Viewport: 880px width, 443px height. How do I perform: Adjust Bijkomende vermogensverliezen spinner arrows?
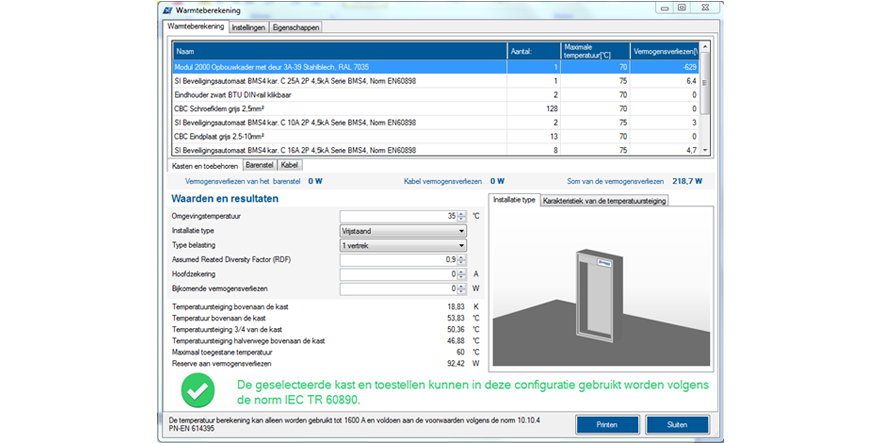(x=461, y=289)
